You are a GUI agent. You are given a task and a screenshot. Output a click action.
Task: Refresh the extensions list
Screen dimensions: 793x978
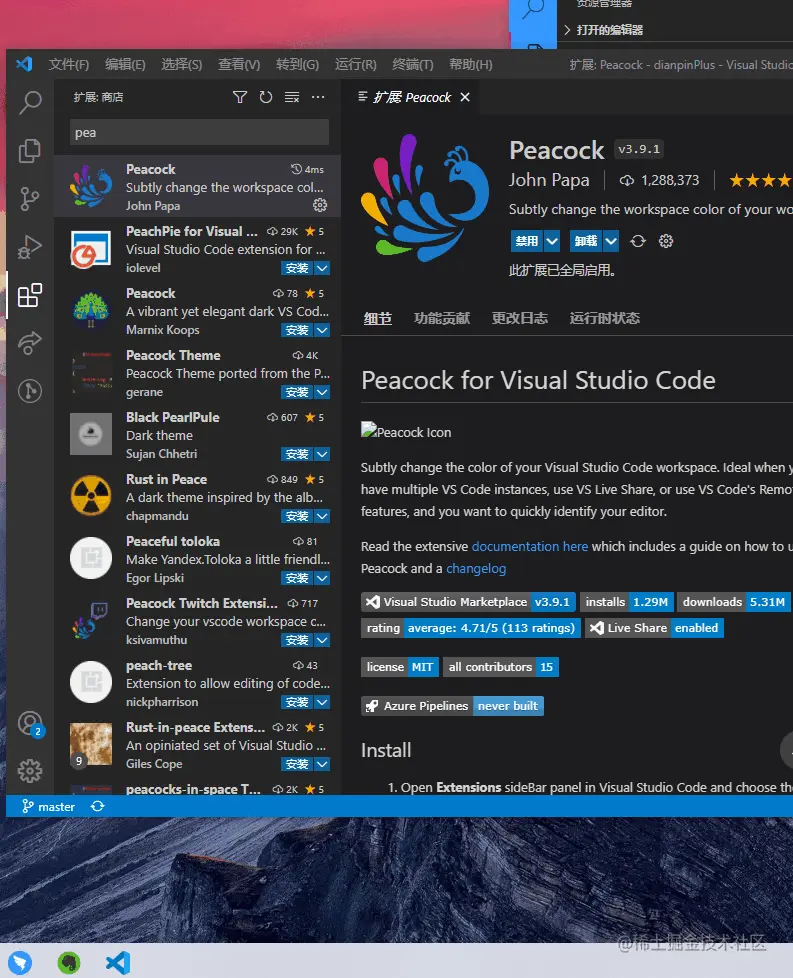266,97
